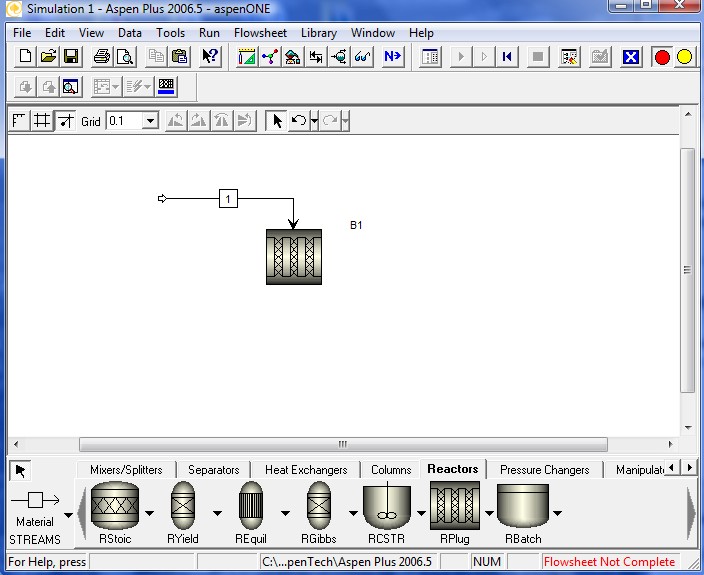Click the Print toolbar icon
The width and height of the screenshot is (704, 575).
click(101, 57)
